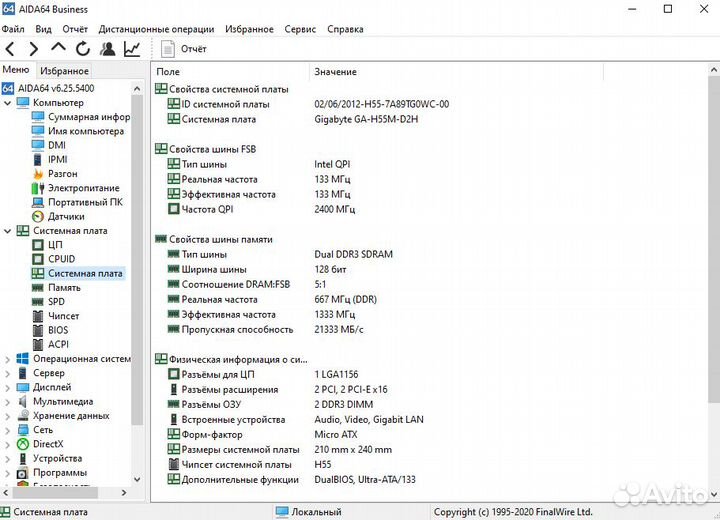Select the Дополнительные функции row

tap(292, 480)
